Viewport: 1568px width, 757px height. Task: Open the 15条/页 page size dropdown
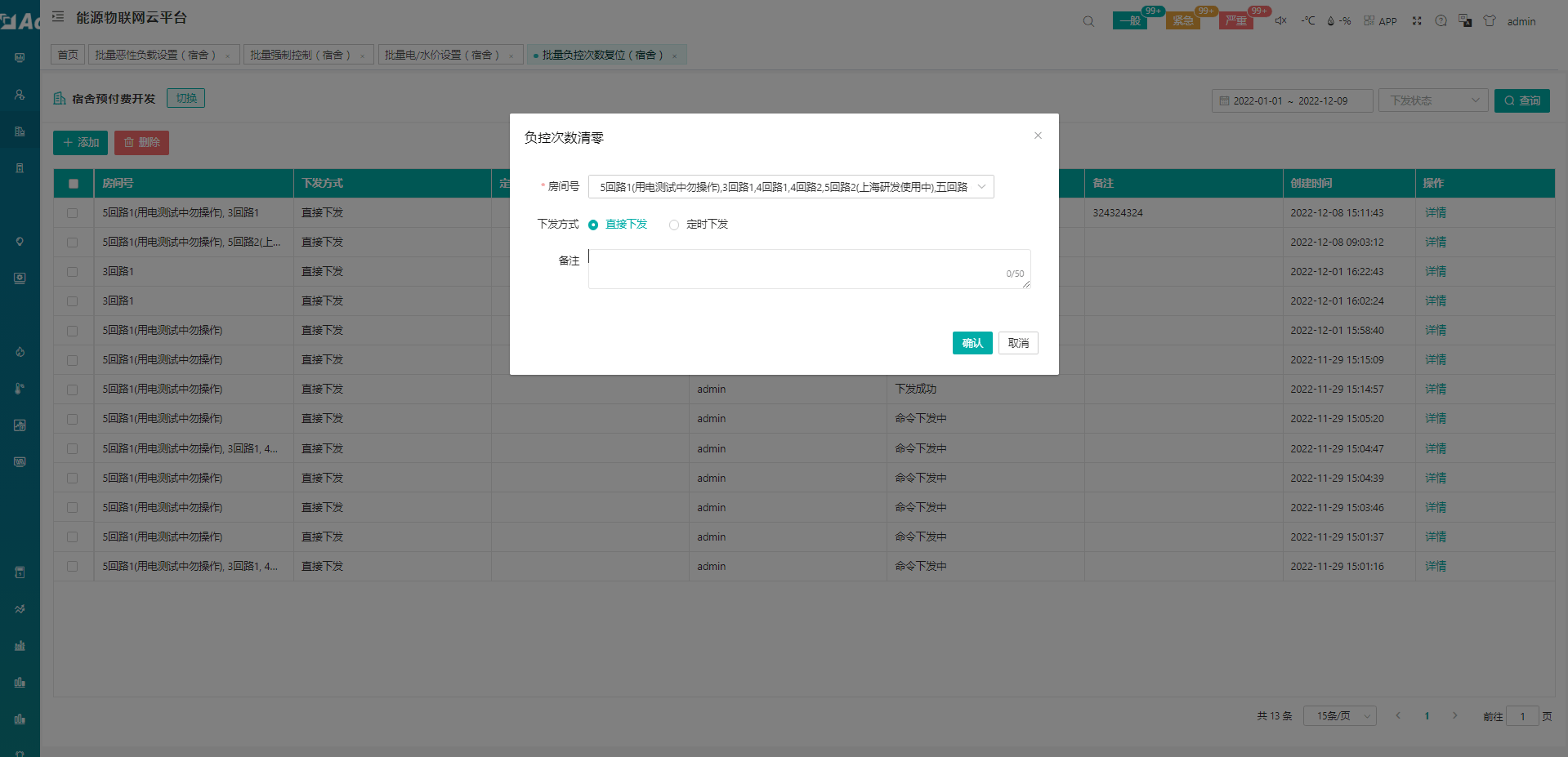click(1340, 716)
